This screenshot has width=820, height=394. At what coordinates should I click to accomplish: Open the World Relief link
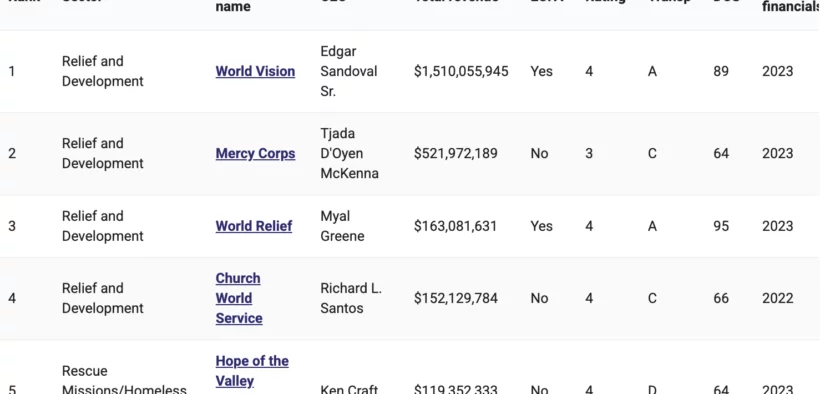pos(254,226)
